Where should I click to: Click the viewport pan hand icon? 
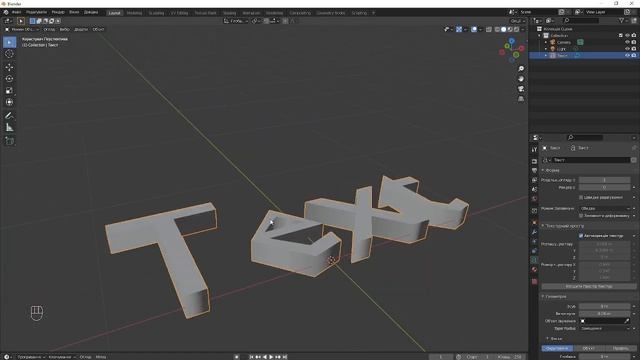[x=521, y=79]
